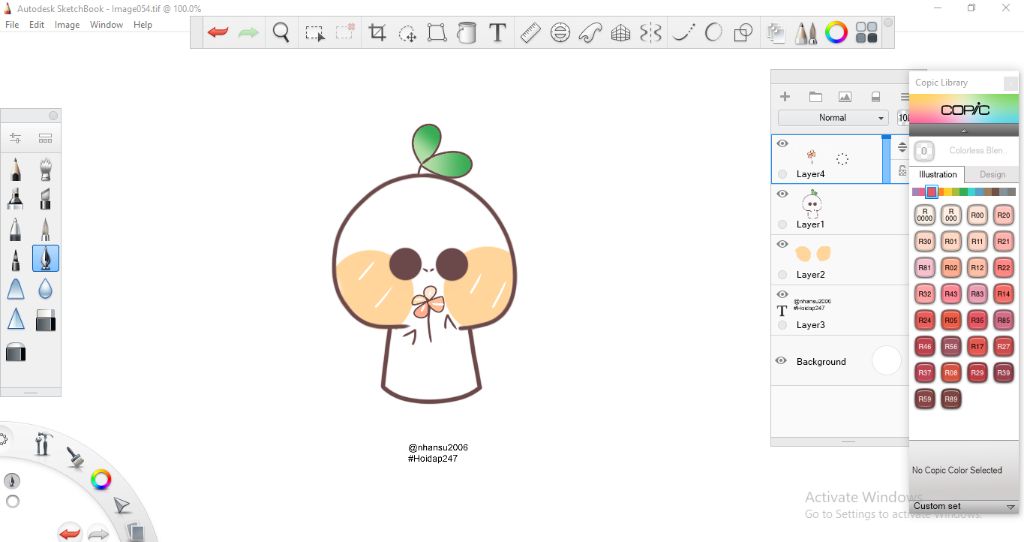Viewport: 1024px width, 542px height.
Task: Select the Crop tool in top toolbar
Action: 377,33
